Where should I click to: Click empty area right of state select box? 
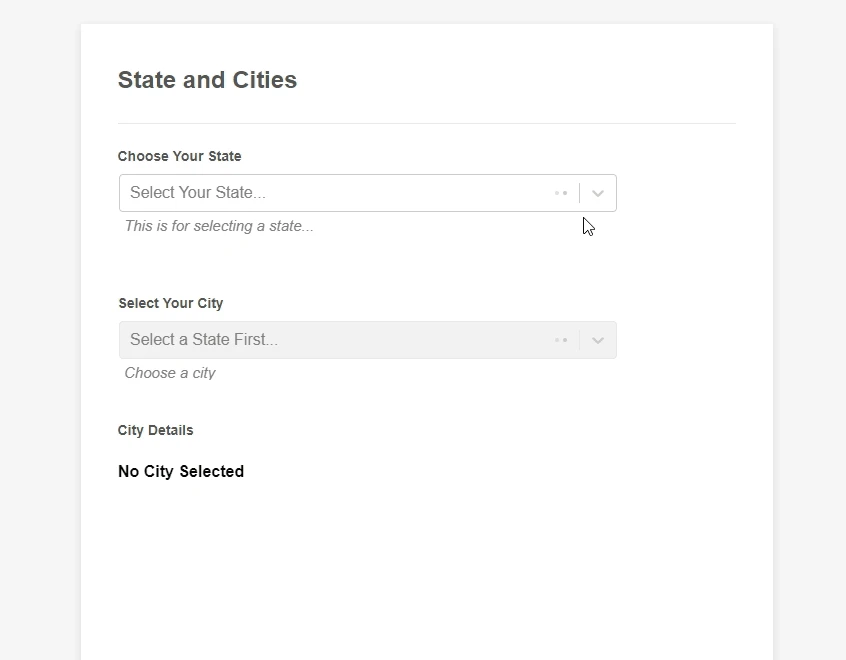point(680,193)
